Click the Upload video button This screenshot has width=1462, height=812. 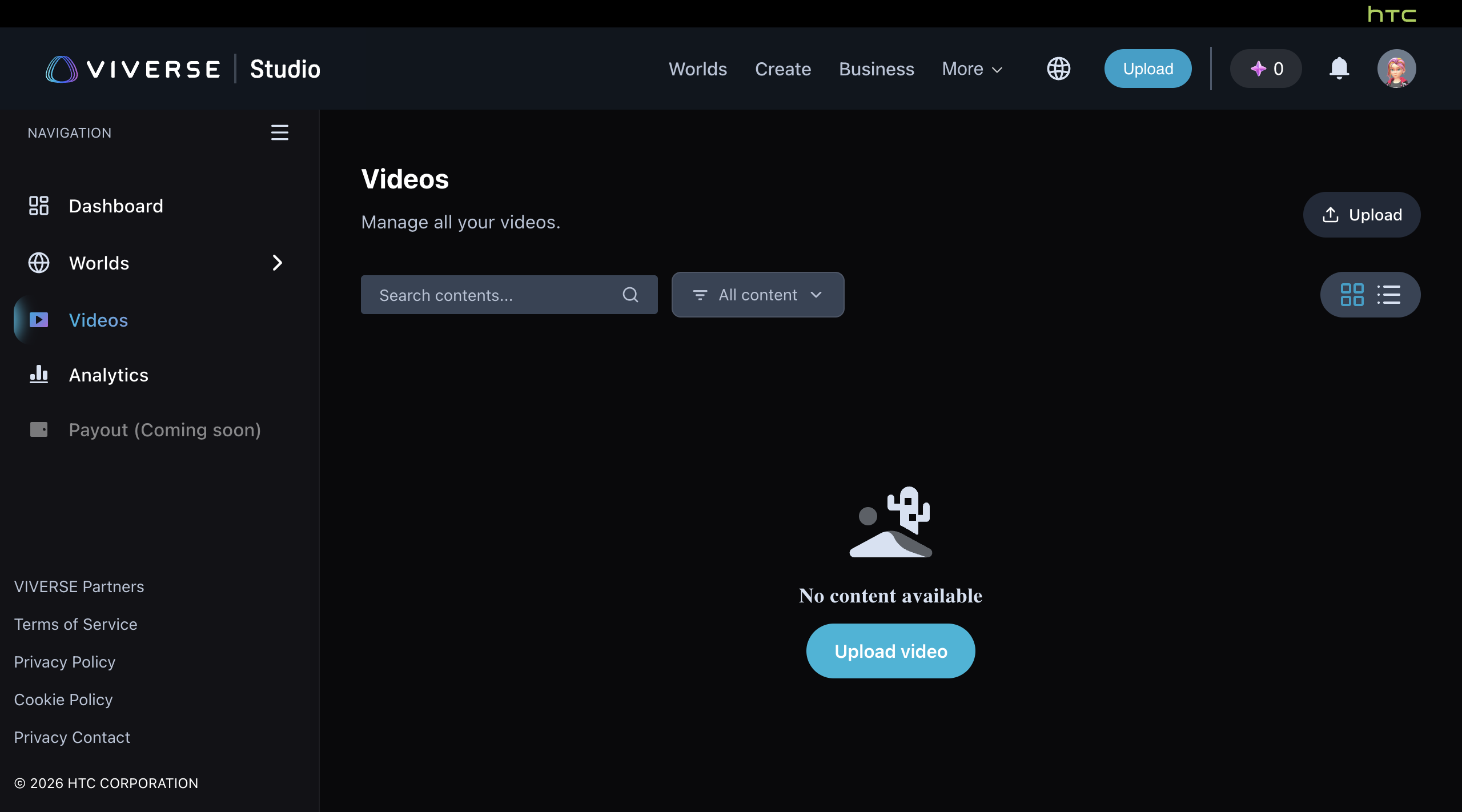point(890,651)
